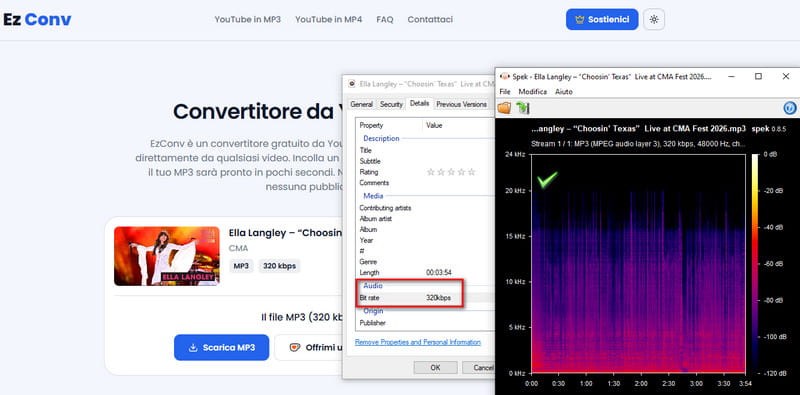This screenshot has width=800, height=395.
Task: Go to FAQ page
Action: tap(385, 19)
